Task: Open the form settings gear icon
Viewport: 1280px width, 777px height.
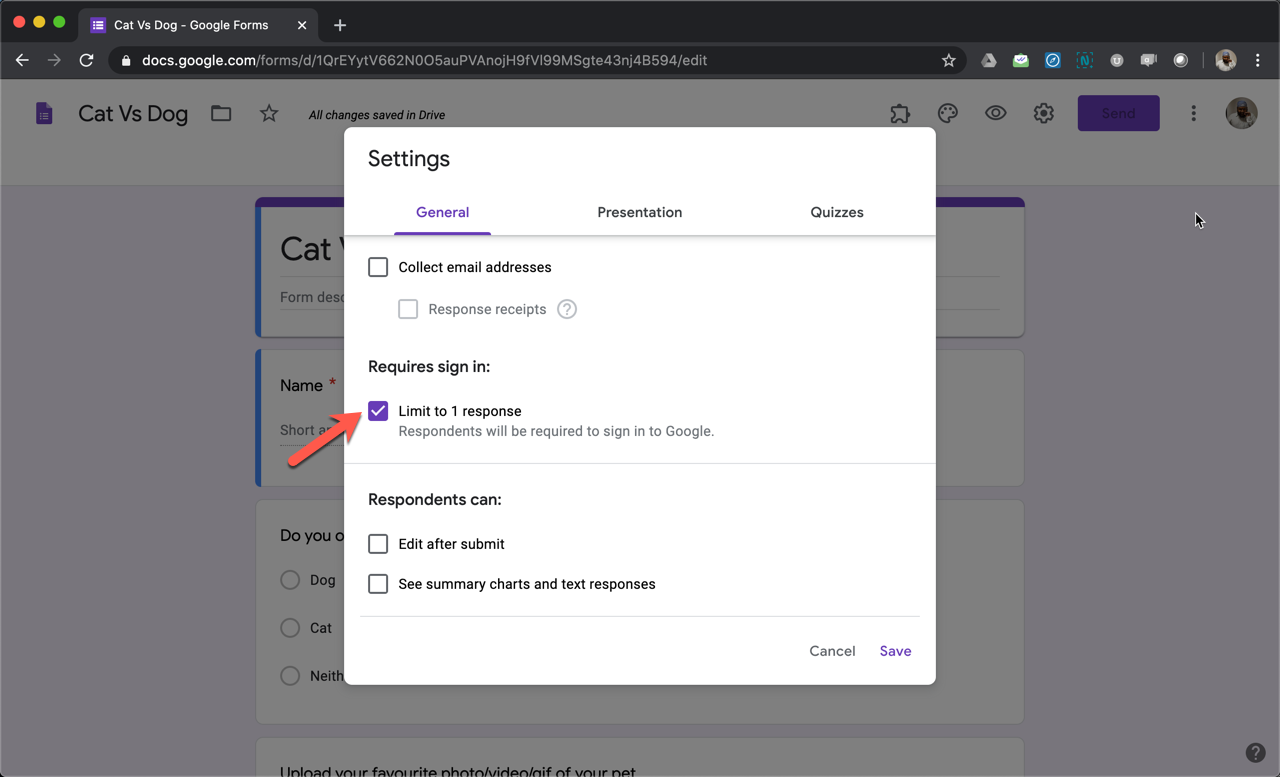Action: [x=1043, y=114]
